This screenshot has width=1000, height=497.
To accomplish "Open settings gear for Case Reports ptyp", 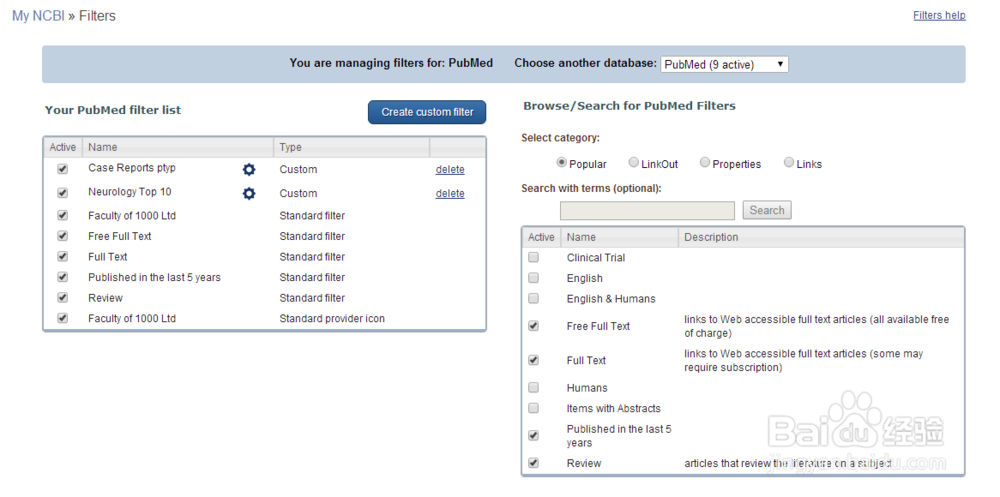I will 249,170.
